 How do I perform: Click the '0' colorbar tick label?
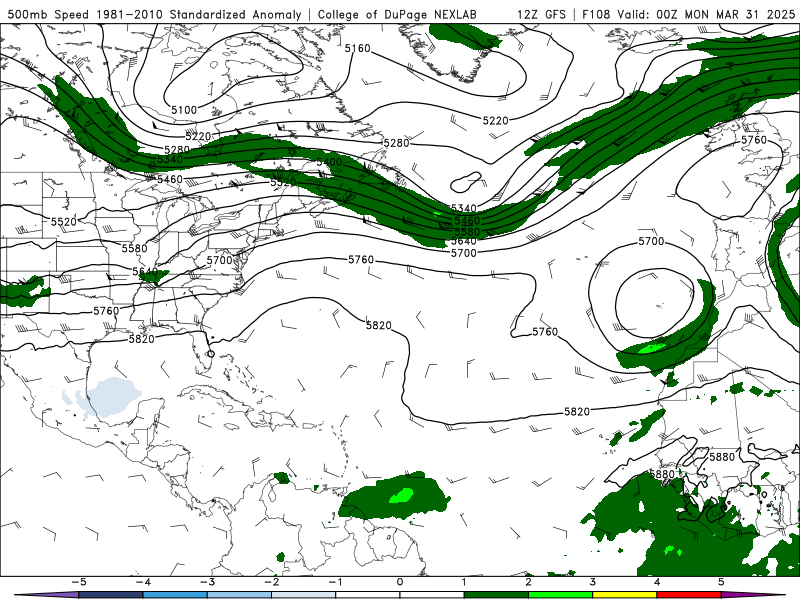pyautogui.click(x=400, y=582)
